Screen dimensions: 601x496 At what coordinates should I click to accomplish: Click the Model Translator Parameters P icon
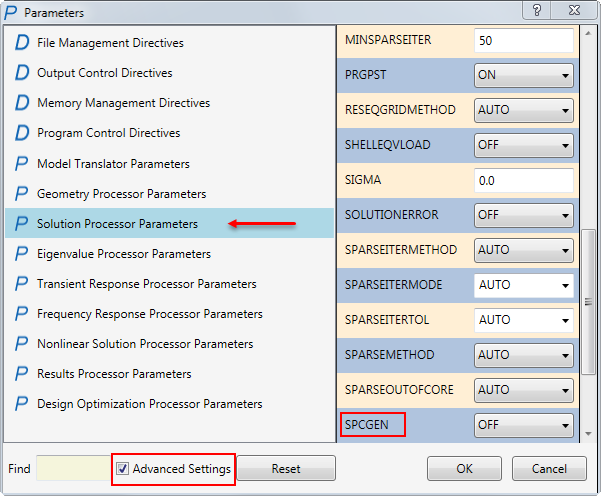(x=22, y=164)
